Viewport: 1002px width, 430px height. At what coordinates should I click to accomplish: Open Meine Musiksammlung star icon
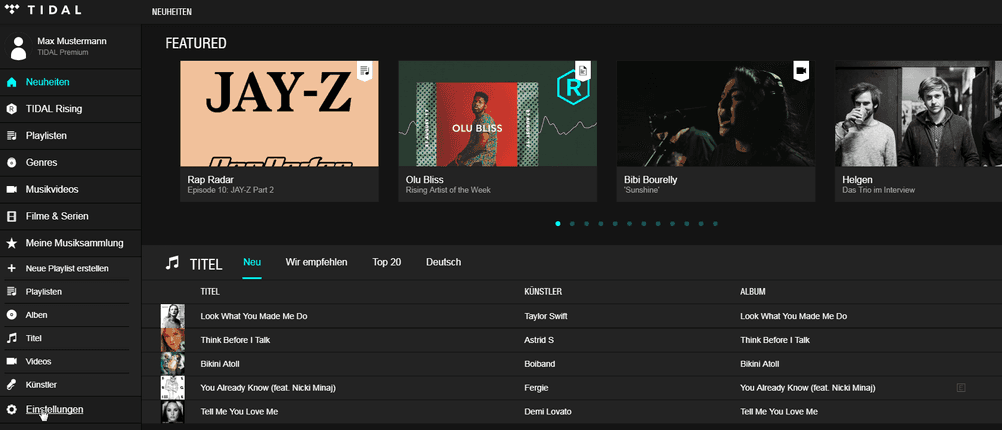pyautogui.click(x=12, y=243)
